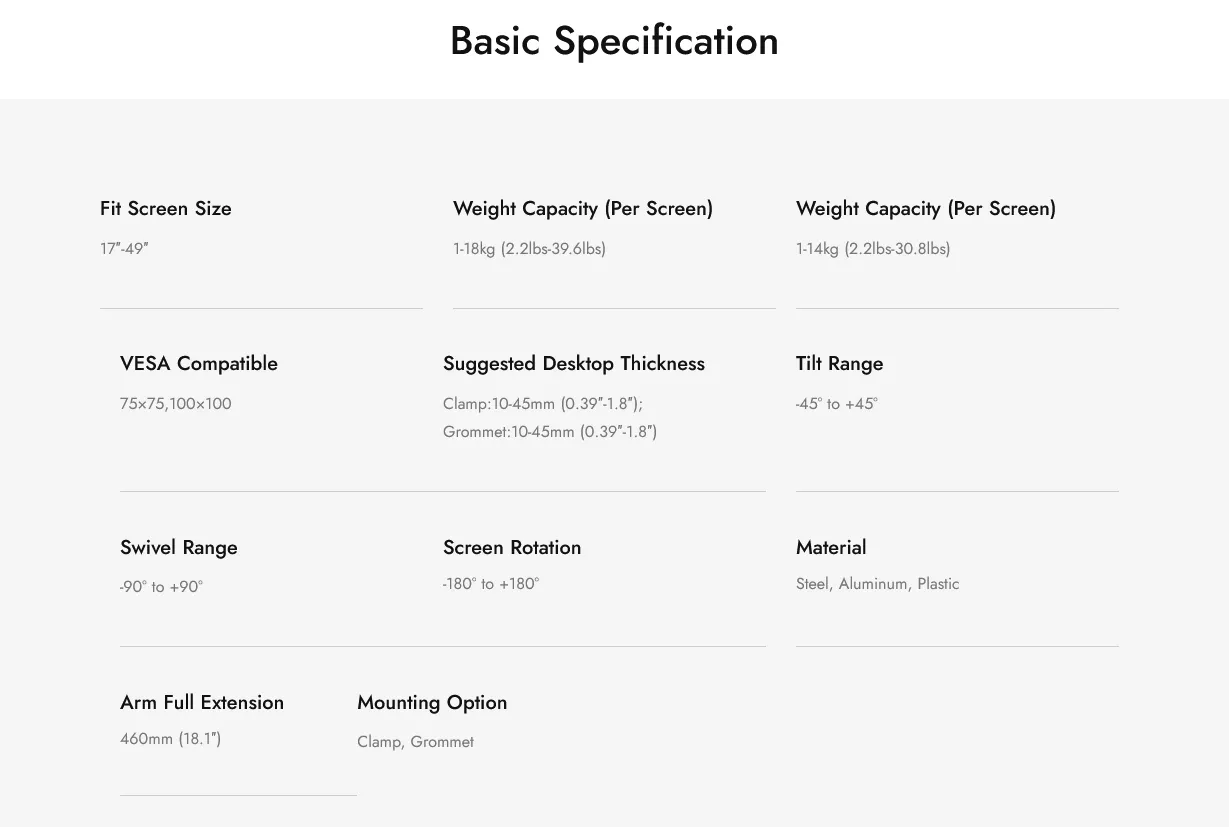The height and width of the screenshot is (827, 1229).
Task: Select the -180° to +180° rotation value
Action: click(491, 584)
